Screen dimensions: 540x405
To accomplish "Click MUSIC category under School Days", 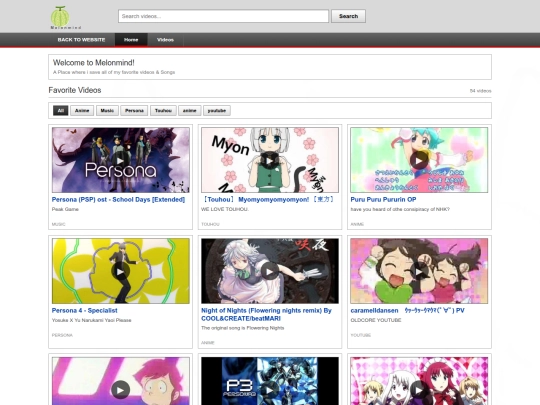I will coord(59,224).
